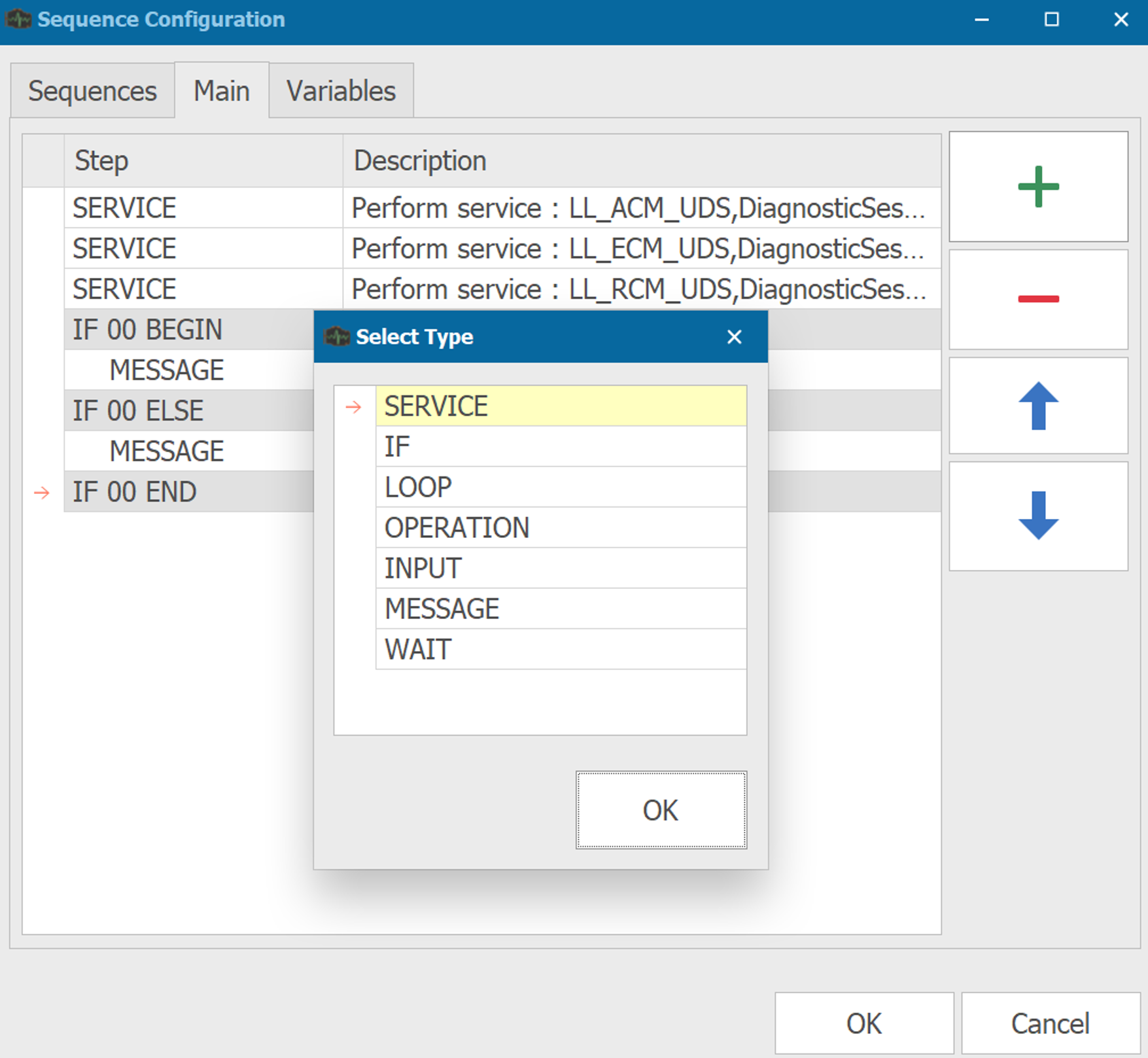Select the LL_RCM_UDS service step row

(x=502, y=289)
